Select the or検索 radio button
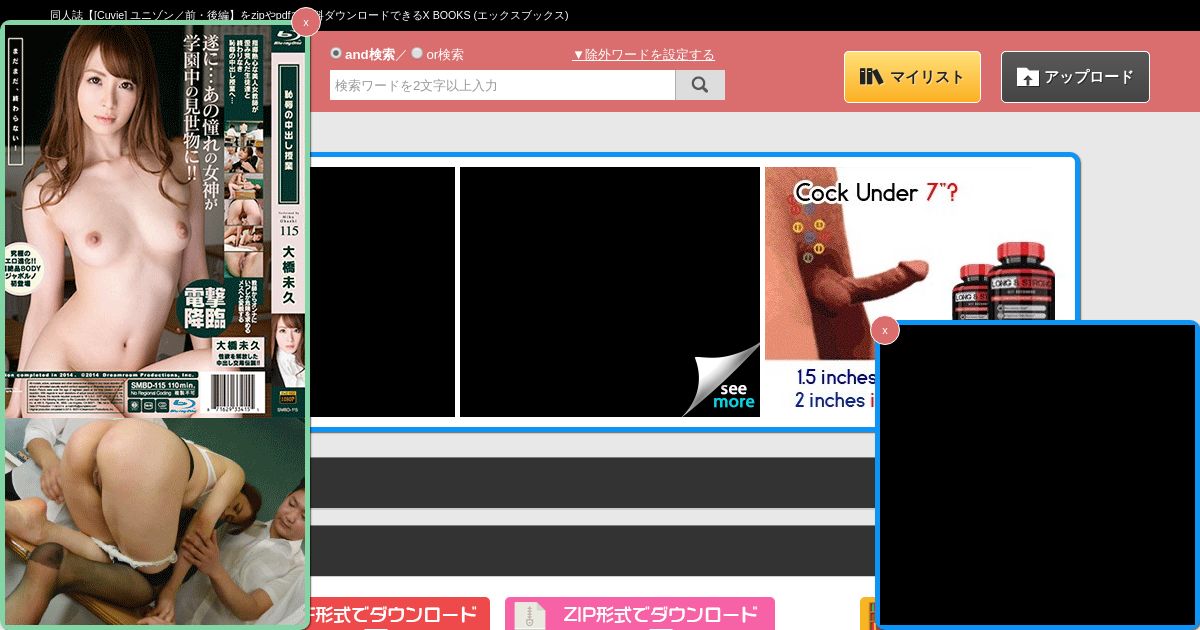The width and height of the screenshot is (1200, 630). pos(417,53)
